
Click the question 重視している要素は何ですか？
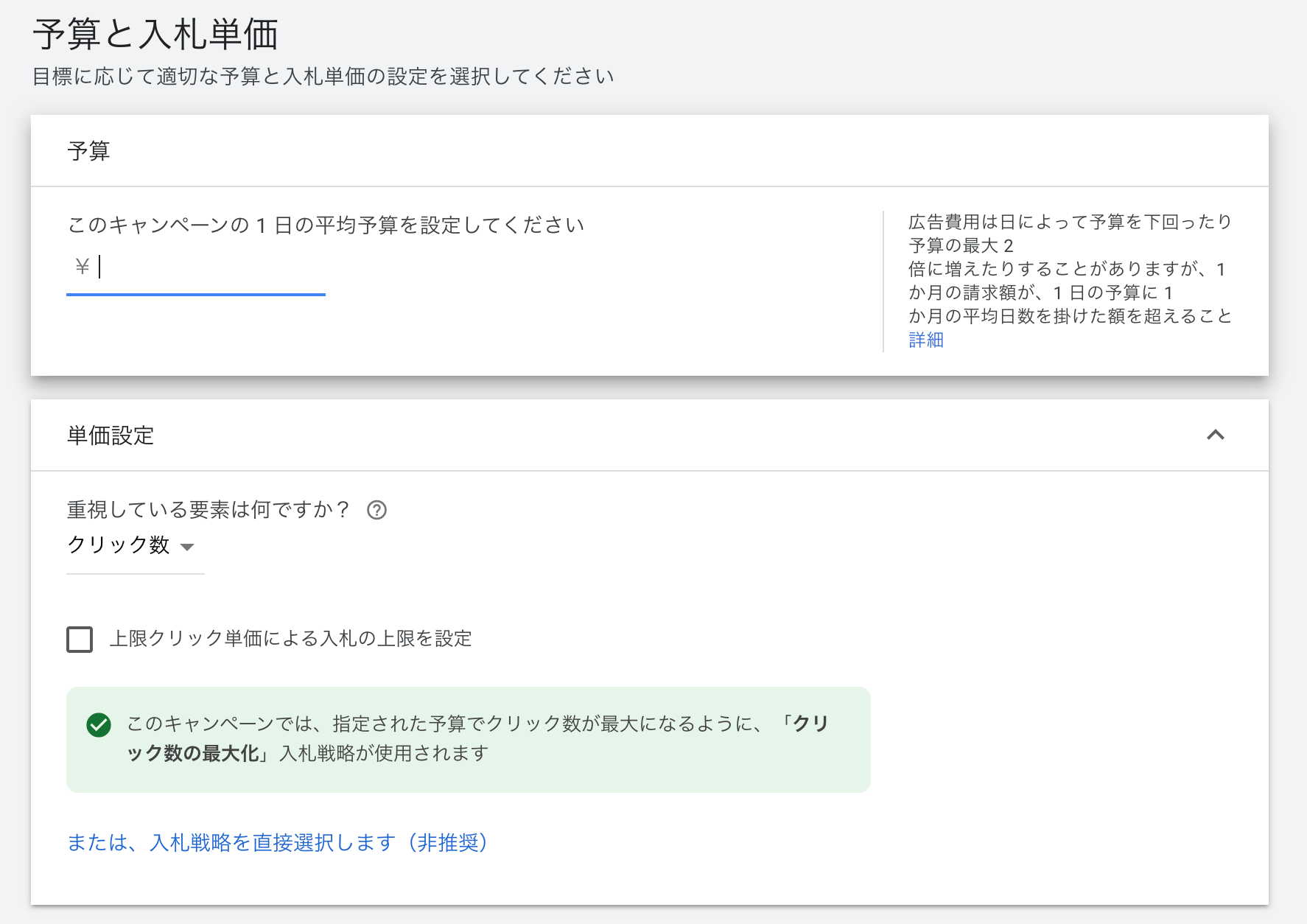[209, 510]
